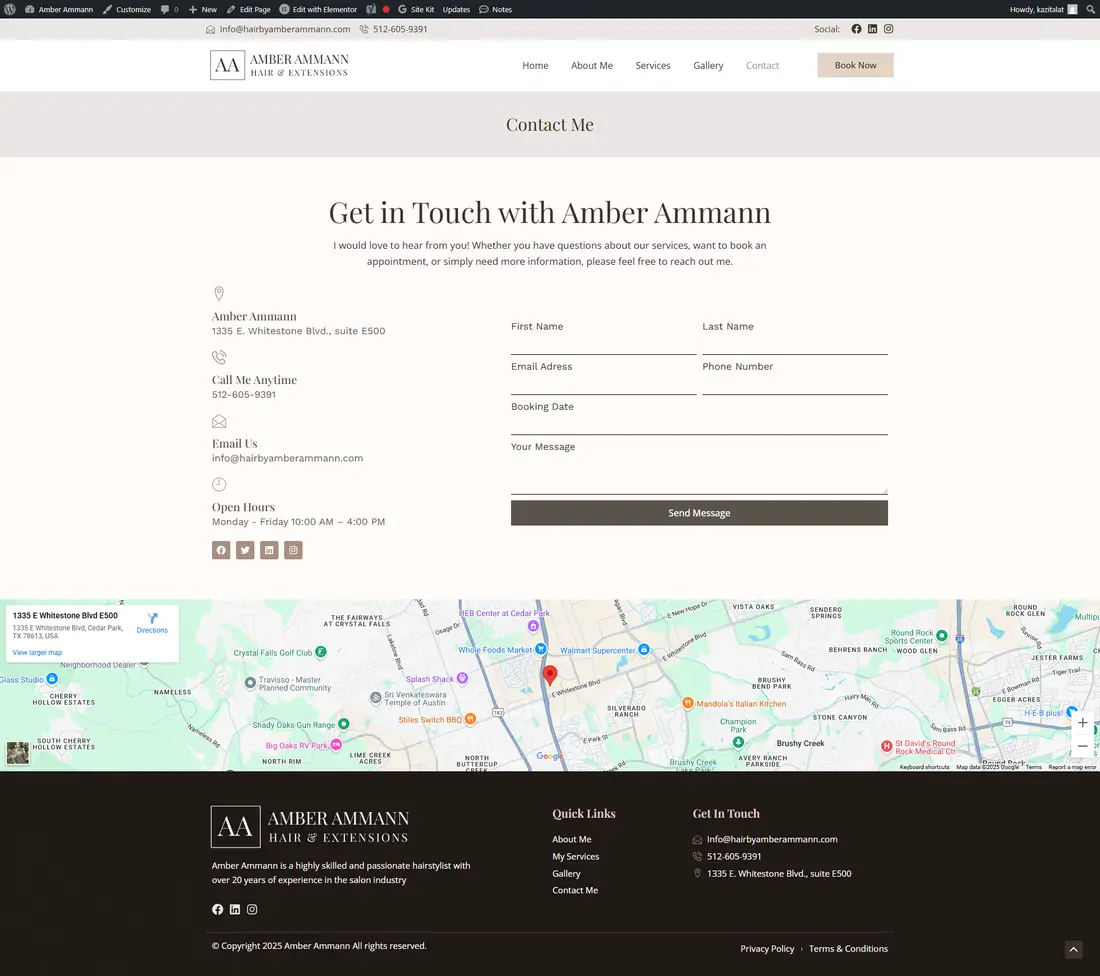Image resolution: width=1100 pixels, height=976 pixels.
Task: Click the back-to-top arrow button
Action: click(1073, 950)
